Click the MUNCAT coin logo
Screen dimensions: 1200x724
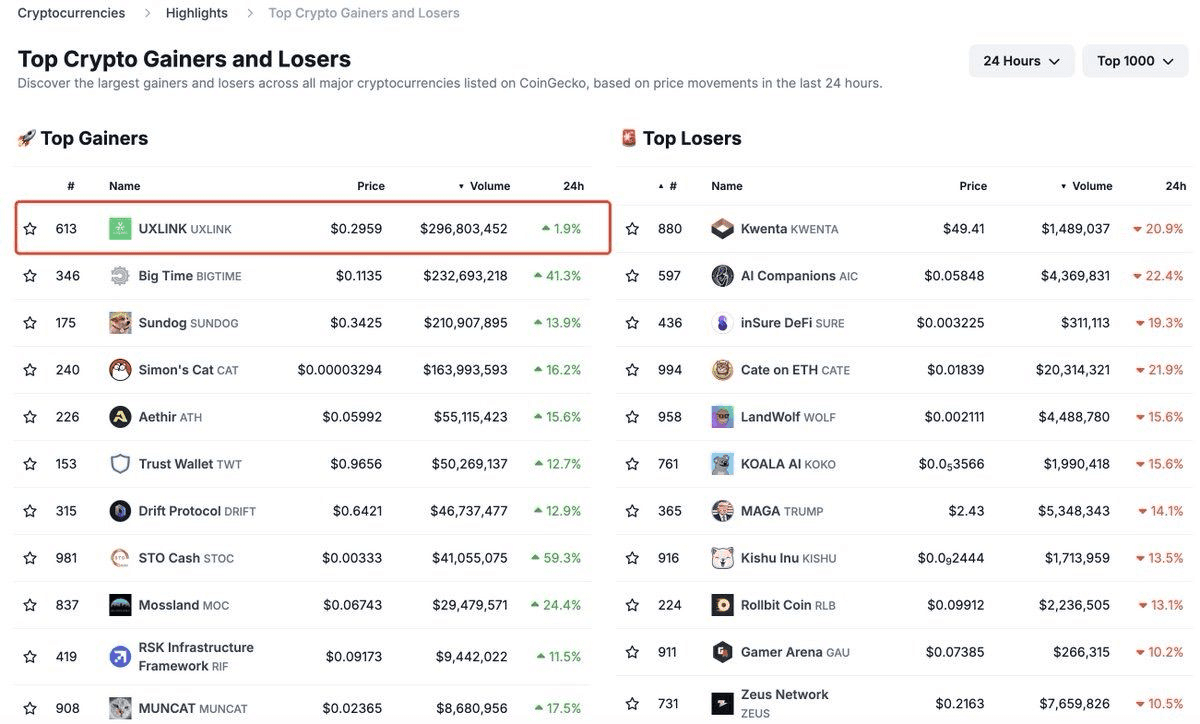tap(120, 708)
